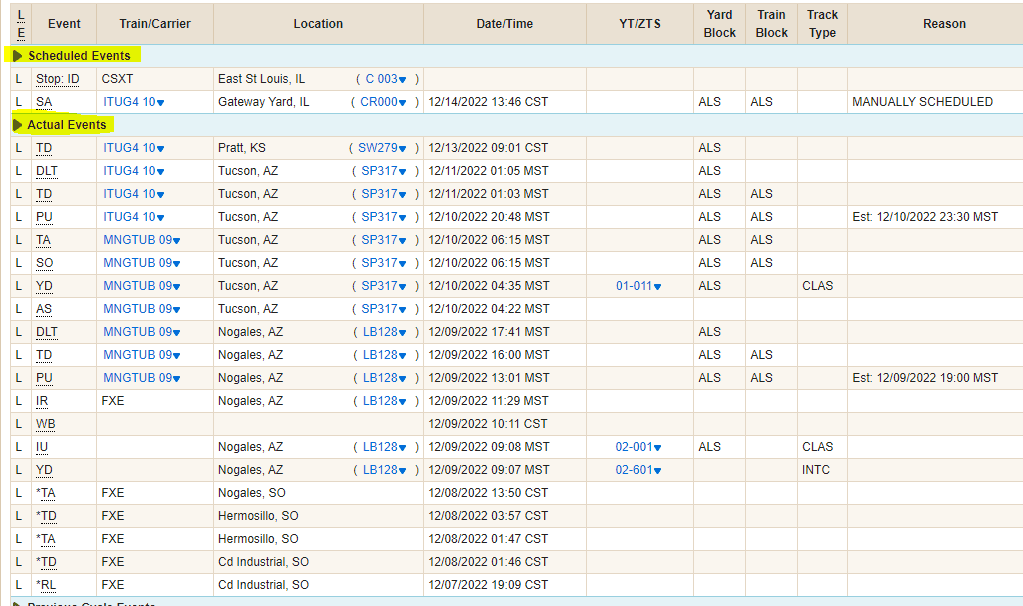Click the Yard Block column header
The image size is (1023, 606).
(x=719, y=23)
